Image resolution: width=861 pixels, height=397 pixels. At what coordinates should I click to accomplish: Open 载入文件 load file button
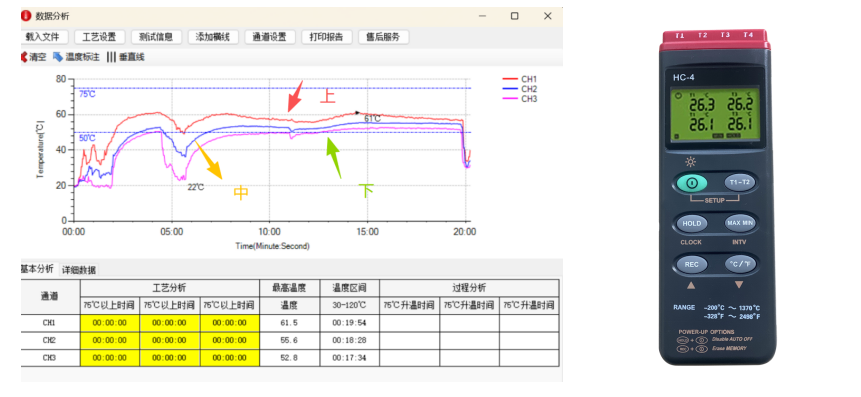[x=43, y=37]
